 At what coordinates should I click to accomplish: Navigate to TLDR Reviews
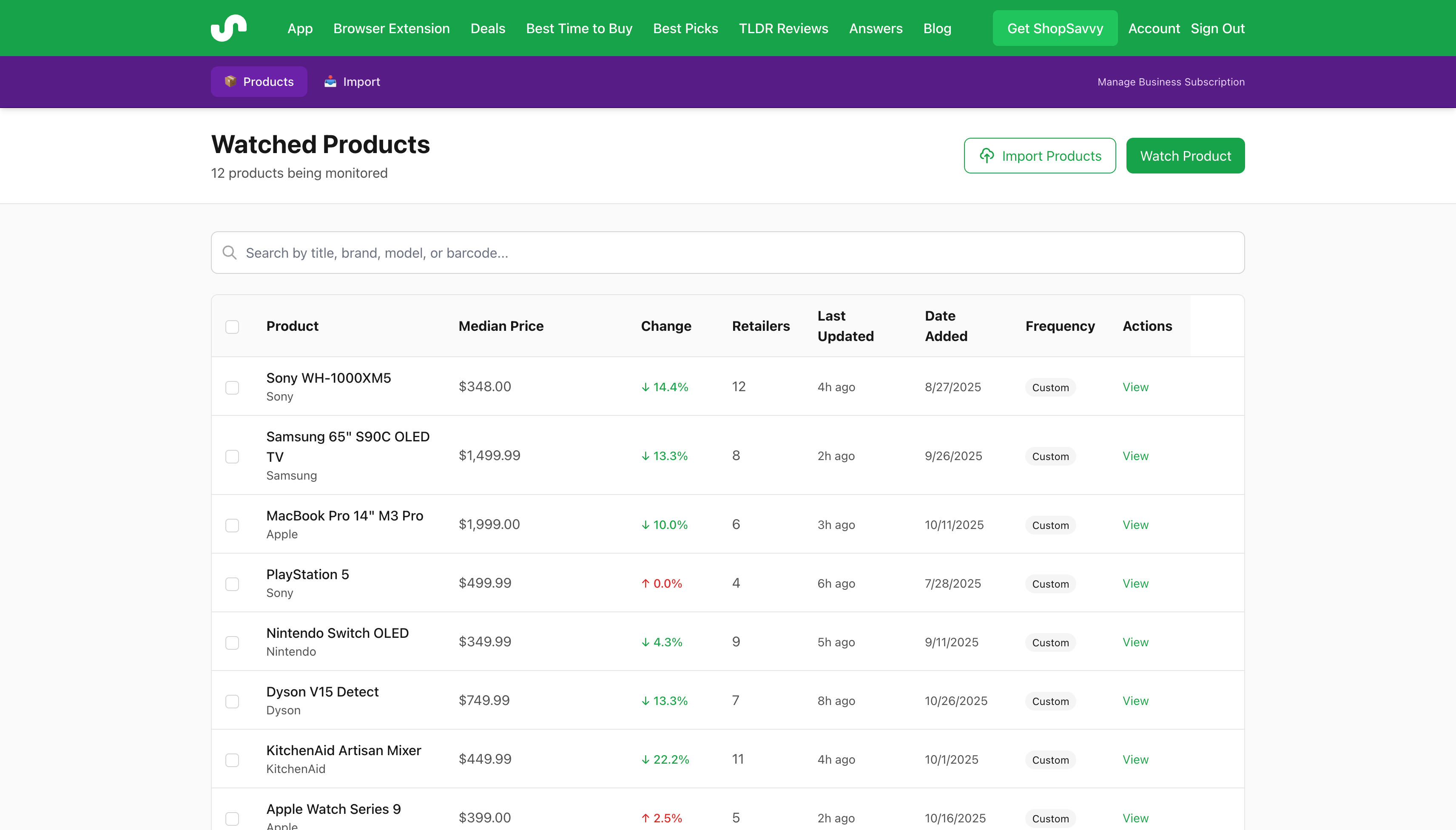tap(783, 28)
